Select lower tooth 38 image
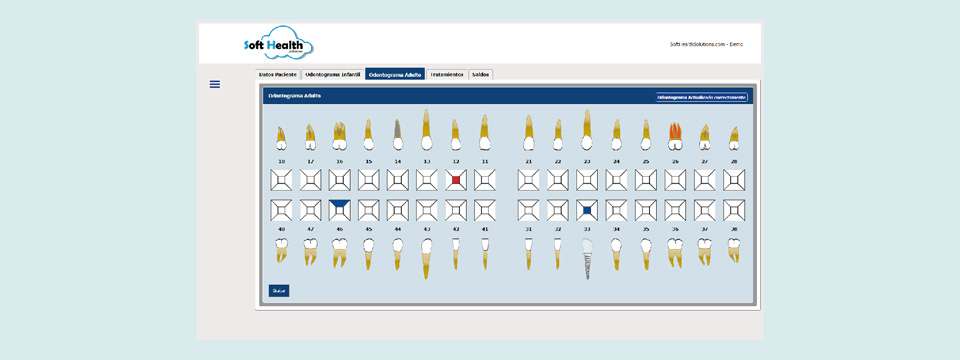This screenshot has width=960, height=360. 733,250
